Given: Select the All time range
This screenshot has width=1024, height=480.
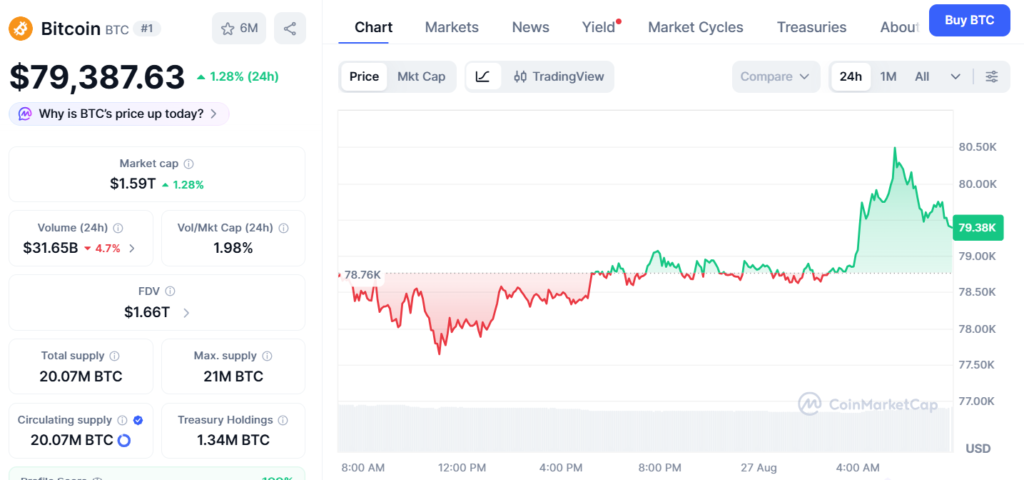Looking at the screenshot, I should point(921,76).
